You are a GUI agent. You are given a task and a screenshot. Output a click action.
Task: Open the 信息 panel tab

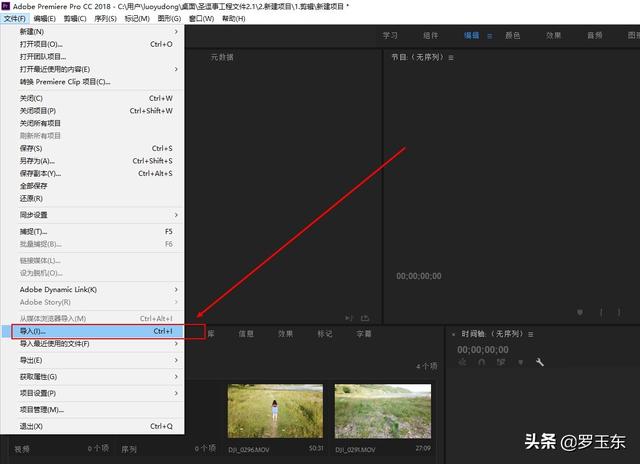click(x=246, y=334)
